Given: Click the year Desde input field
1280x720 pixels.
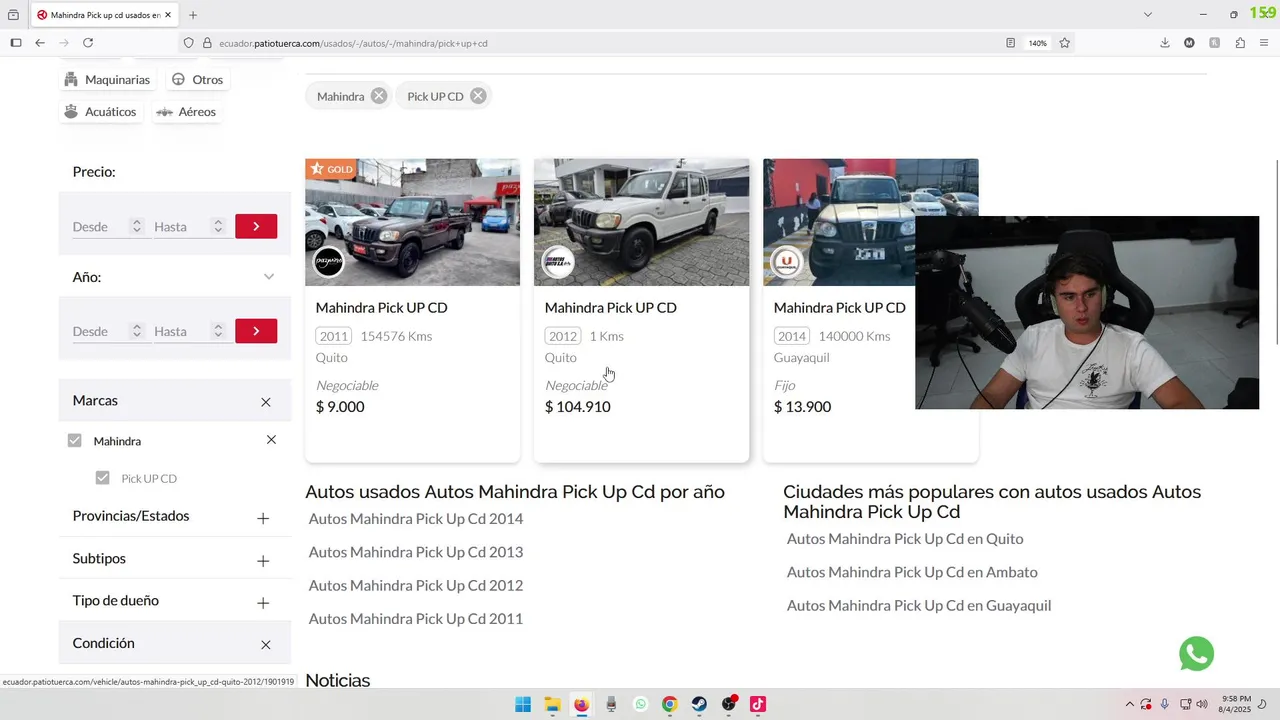Looking at the screenshot, I should point(100,331).
